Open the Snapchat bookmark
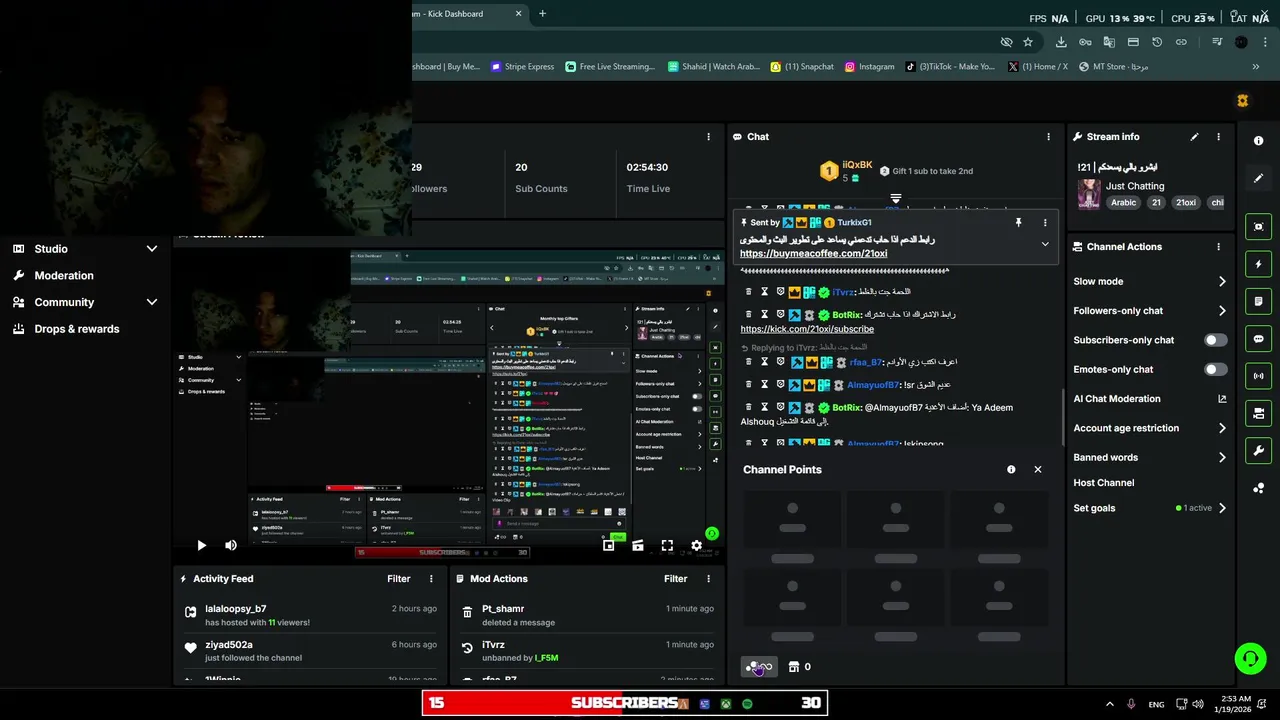This screenshot has height=720, width=1280. 802,67
